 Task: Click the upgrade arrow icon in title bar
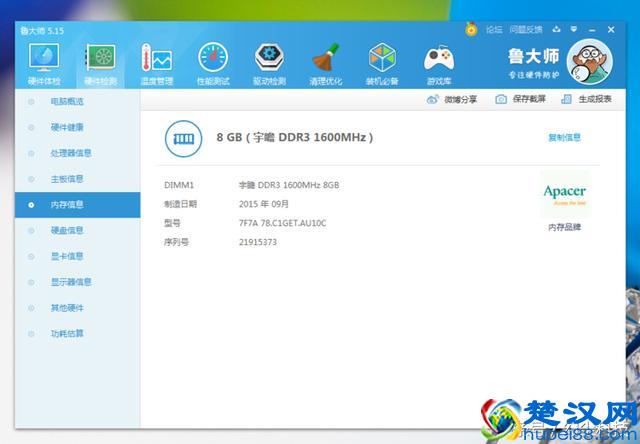point(556,29)
